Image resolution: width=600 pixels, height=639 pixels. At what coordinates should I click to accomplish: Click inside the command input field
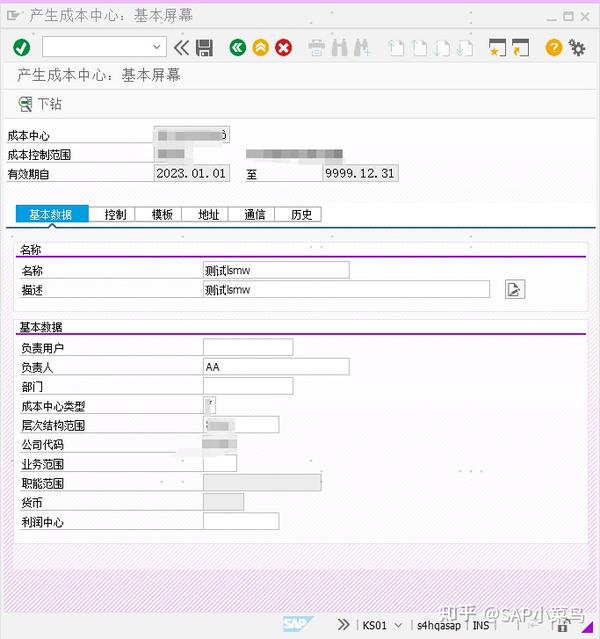98,47
